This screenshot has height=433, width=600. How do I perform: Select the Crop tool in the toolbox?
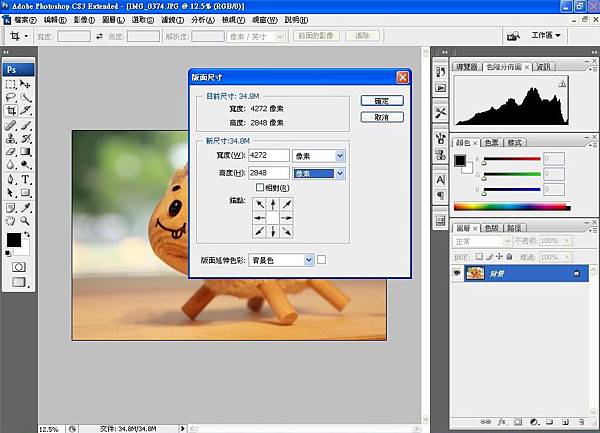[x=11, y=111]
